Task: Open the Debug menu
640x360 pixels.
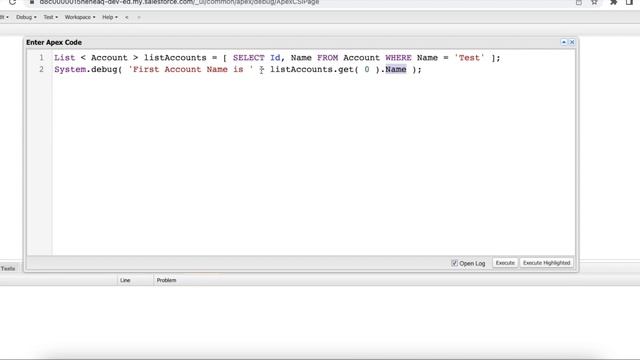Action: [x=26, y=17]
